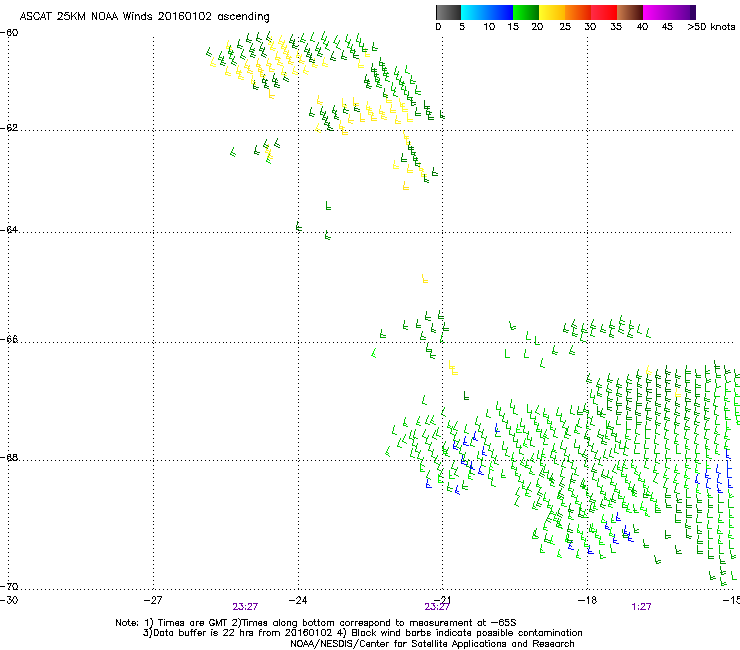Click the chart title 'ASCAT 25KM NOAA Winds 20160102 ascending'
This screenshot has height=650, width=740.
point(144,17)
